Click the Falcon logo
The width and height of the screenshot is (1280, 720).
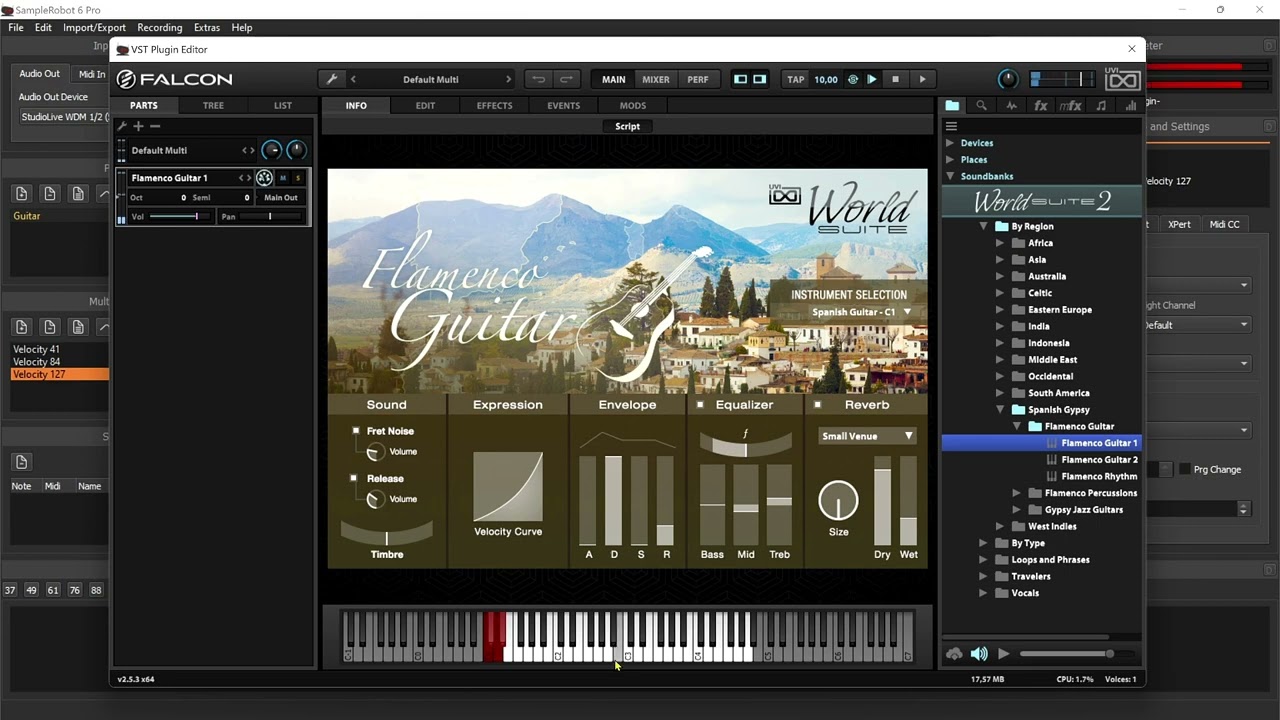[175, 79]
